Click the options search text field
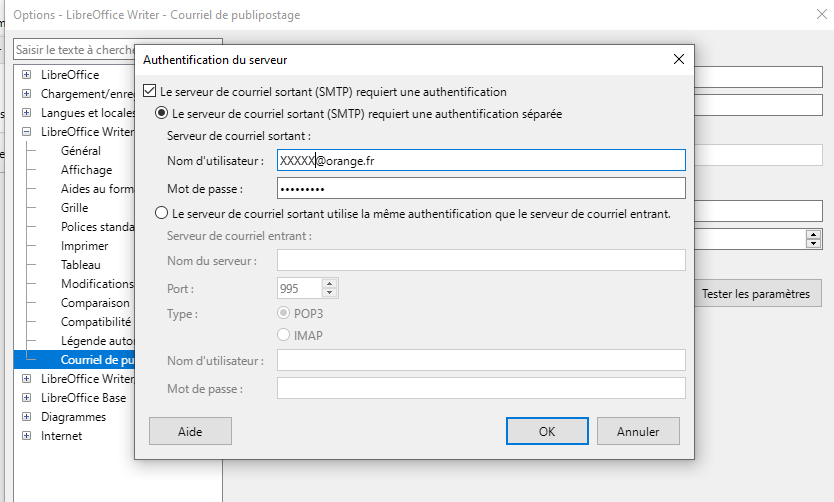 pos(74,49)
